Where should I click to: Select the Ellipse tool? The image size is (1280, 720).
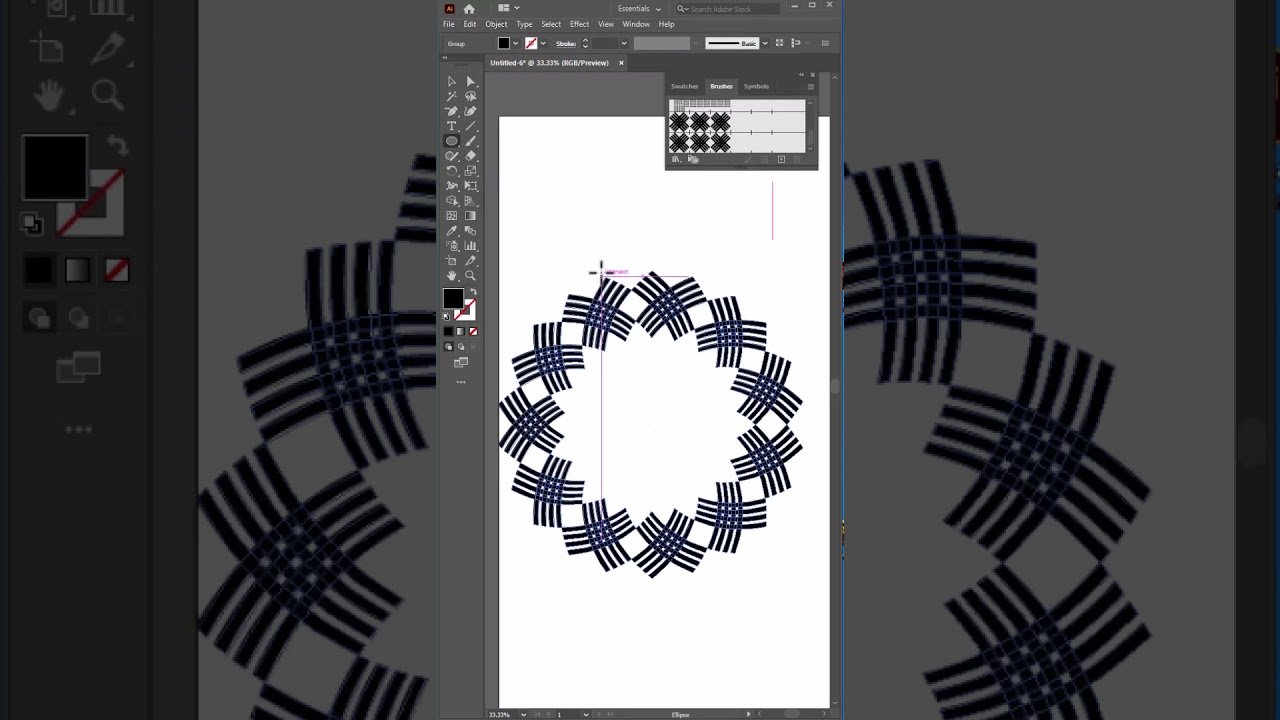[x=452, y=141]
